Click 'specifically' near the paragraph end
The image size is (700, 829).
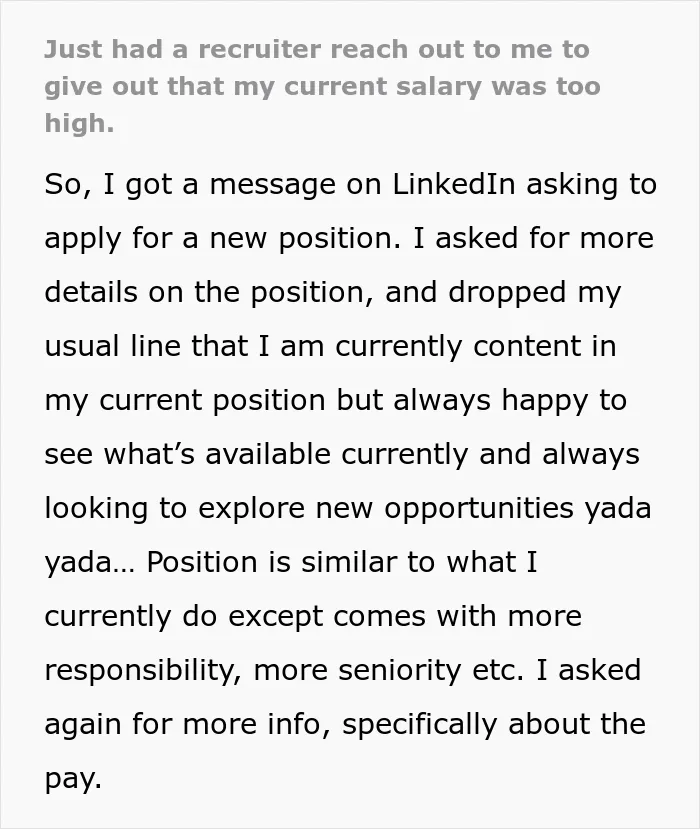(x=419, y=725)
